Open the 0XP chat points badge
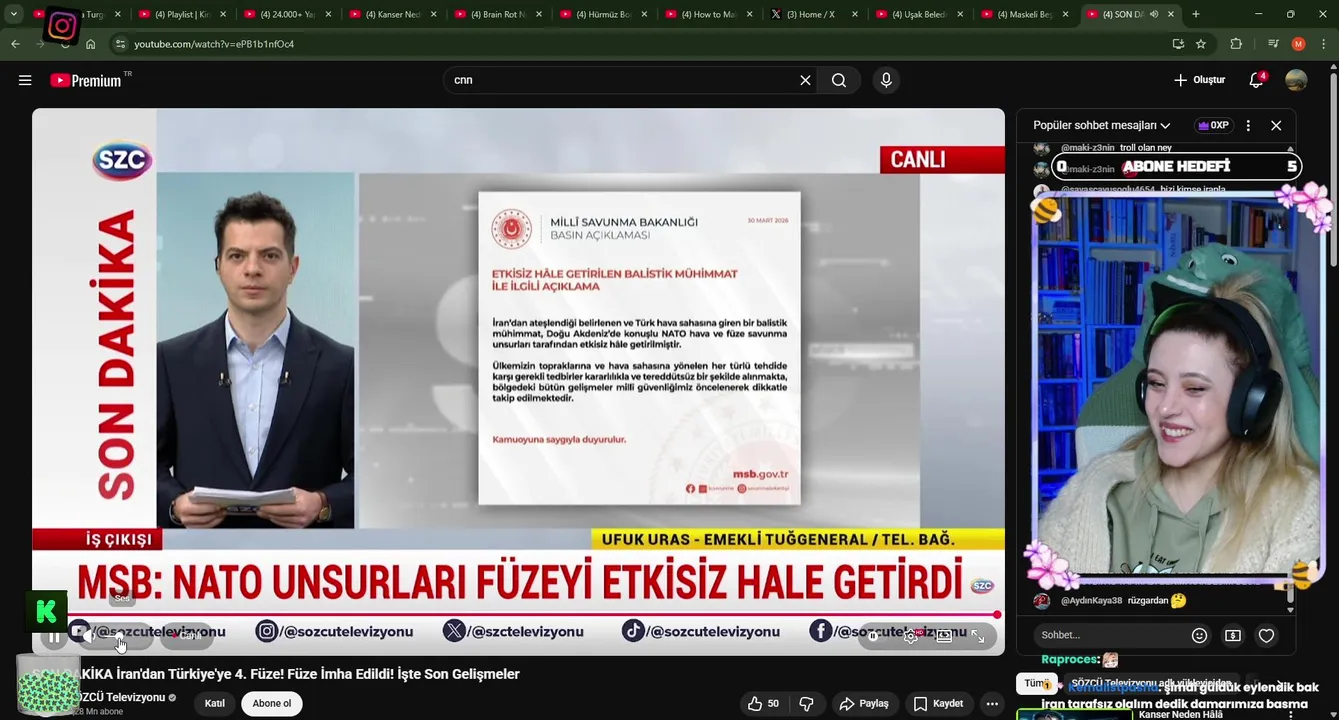Screen dimensions: 1339x720 (x=1213, y=126)
